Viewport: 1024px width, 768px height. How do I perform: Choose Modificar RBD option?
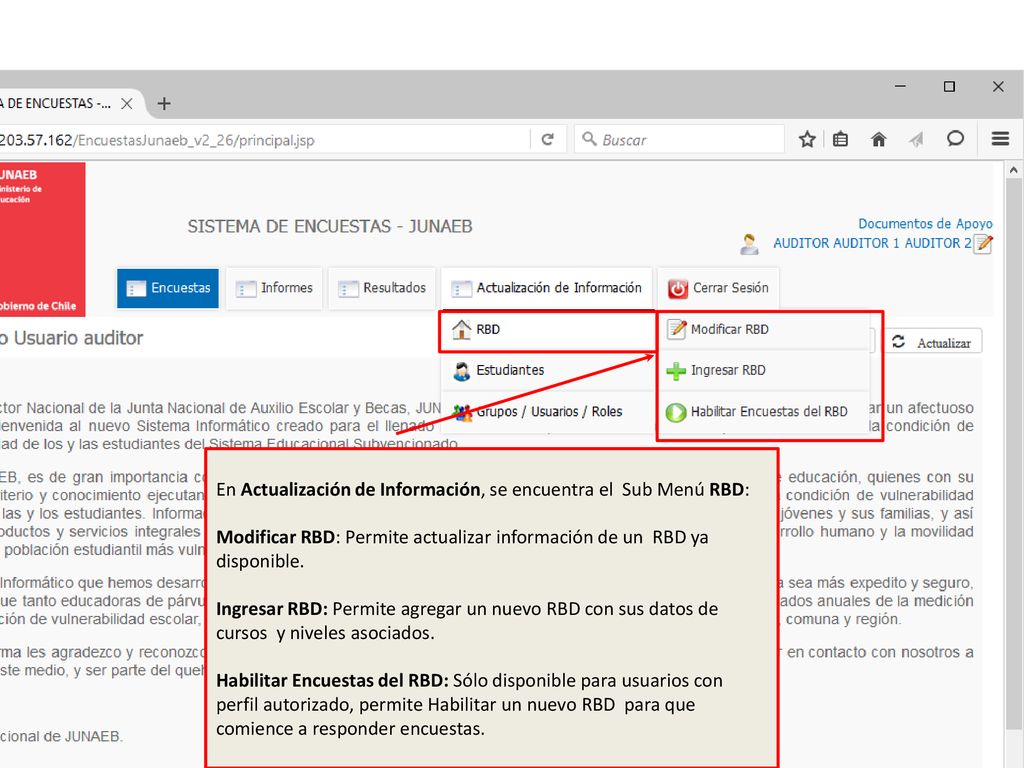click(764, 330)
